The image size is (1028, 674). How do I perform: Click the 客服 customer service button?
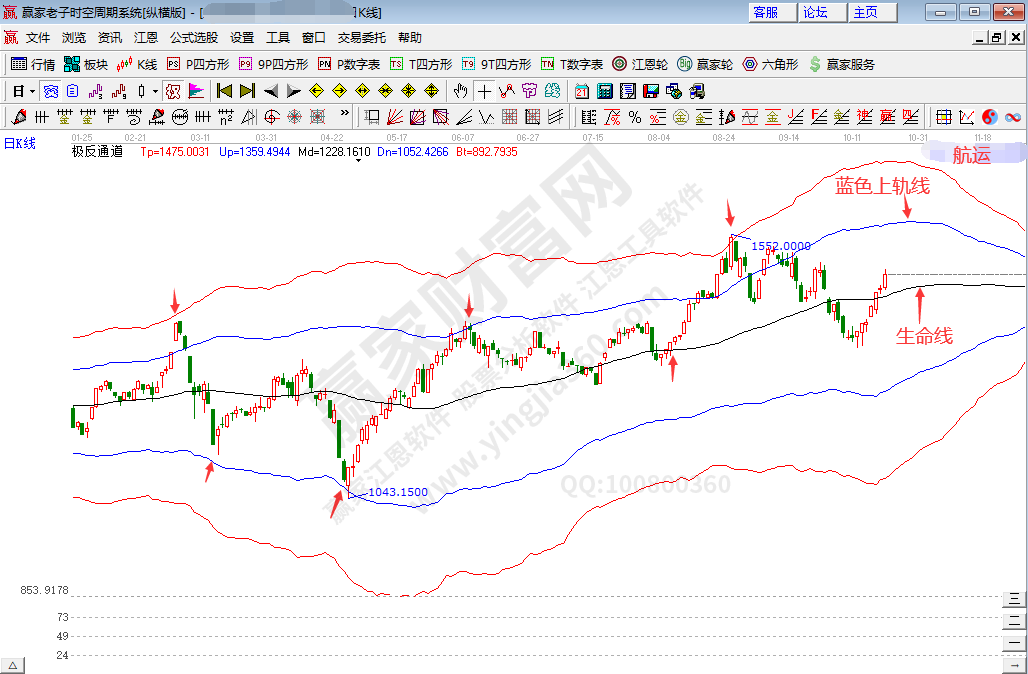click(766, 12)
